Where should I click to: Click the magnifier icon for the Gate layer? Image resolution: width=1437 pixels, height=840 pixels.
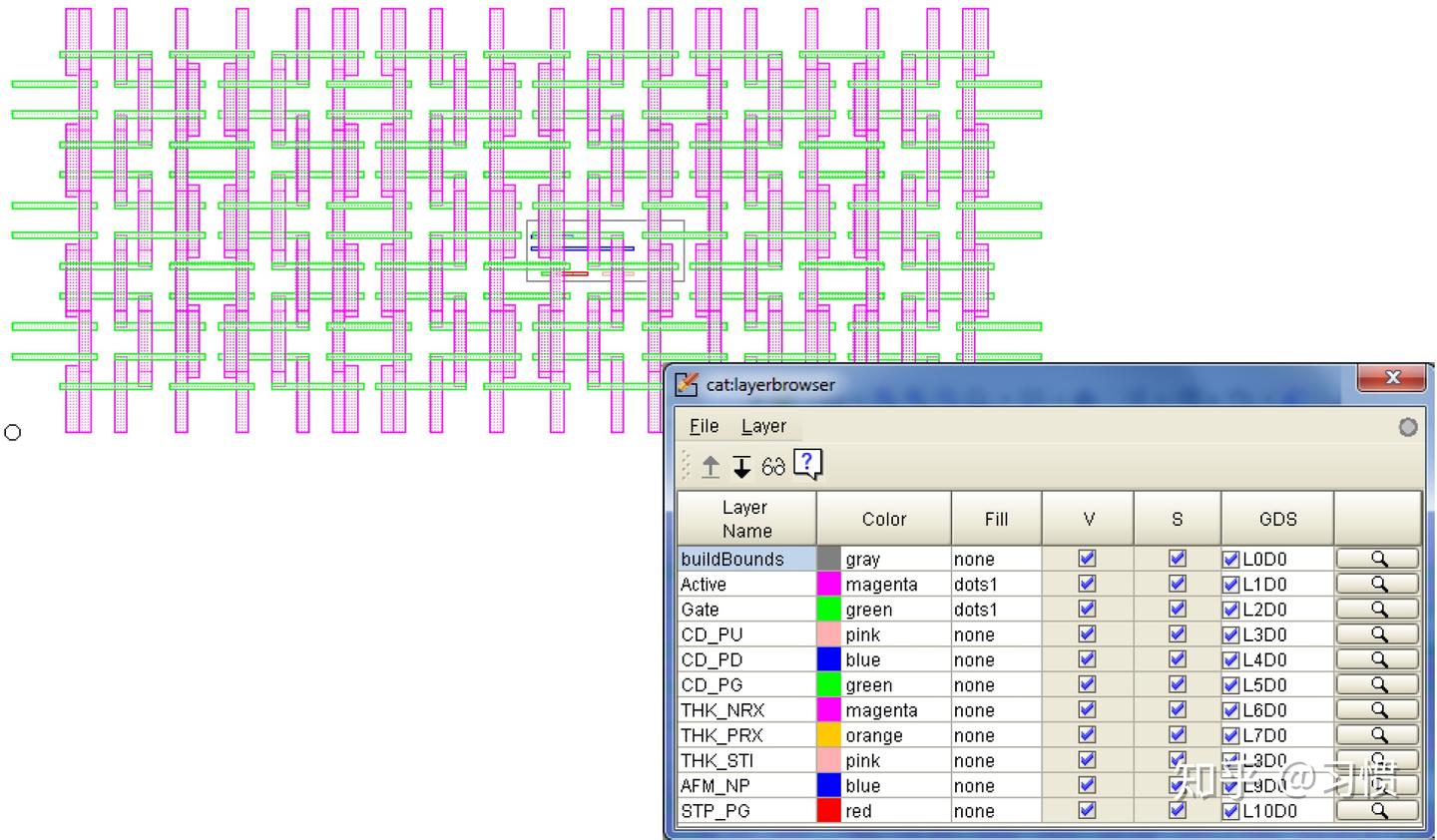click(x=1377, y=609)
